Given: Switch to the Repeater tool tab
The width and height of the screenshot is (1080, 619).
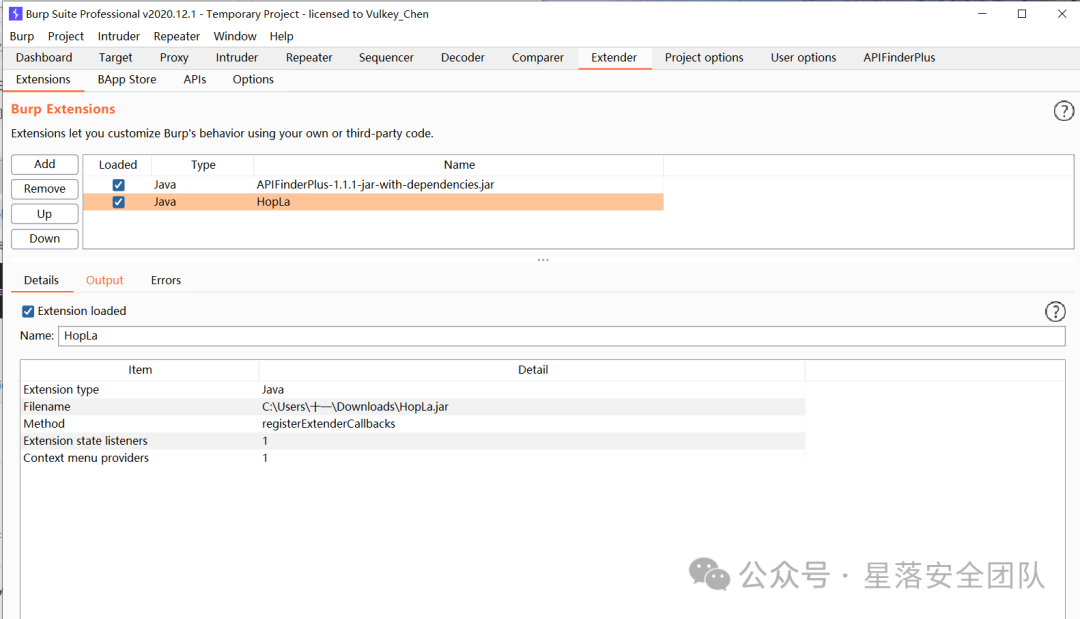Looking at the screenshot, I should (x=309, y=58).
